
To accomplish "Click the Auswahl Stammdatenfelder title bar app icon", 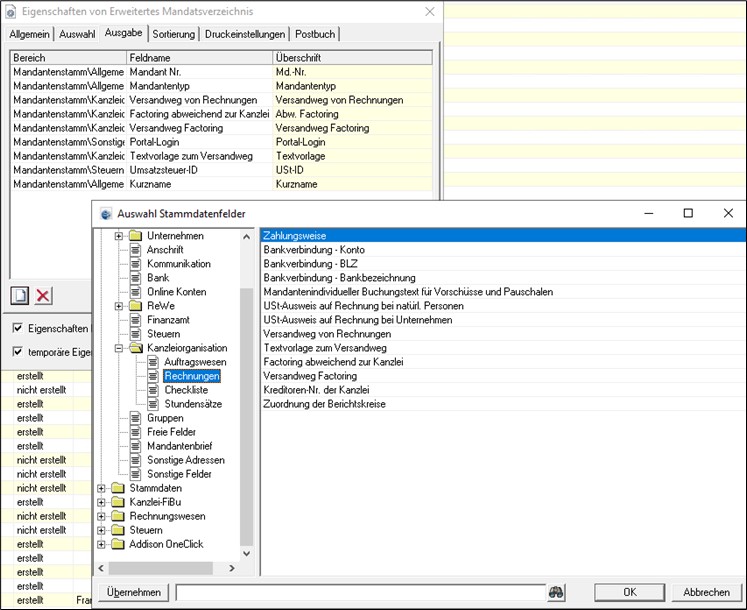I will tap(105, 214).
